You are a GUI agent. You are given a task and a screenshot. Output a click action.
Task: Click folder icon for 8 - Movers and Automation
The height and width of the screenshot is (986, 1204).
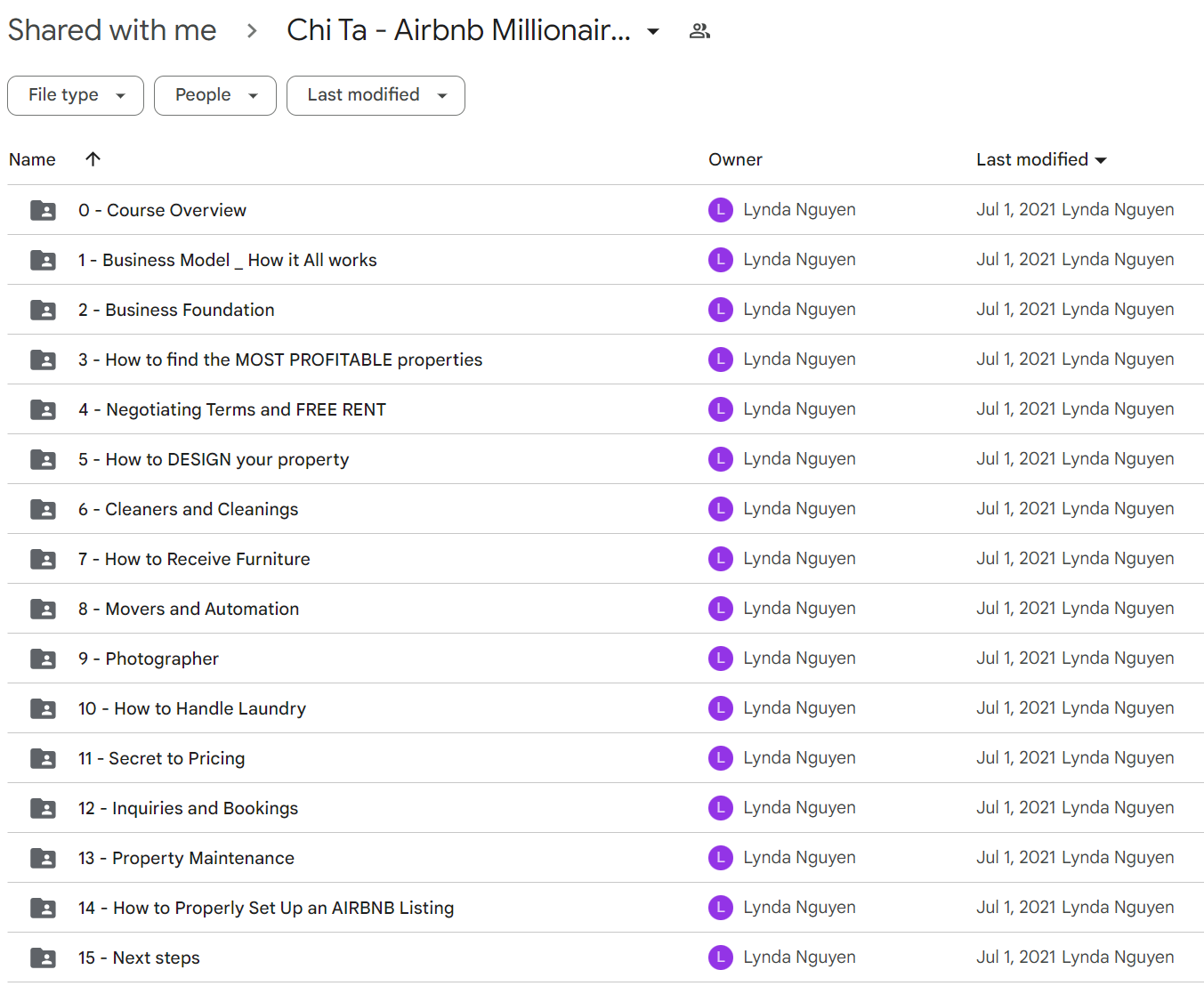click(x=43, y=609)
